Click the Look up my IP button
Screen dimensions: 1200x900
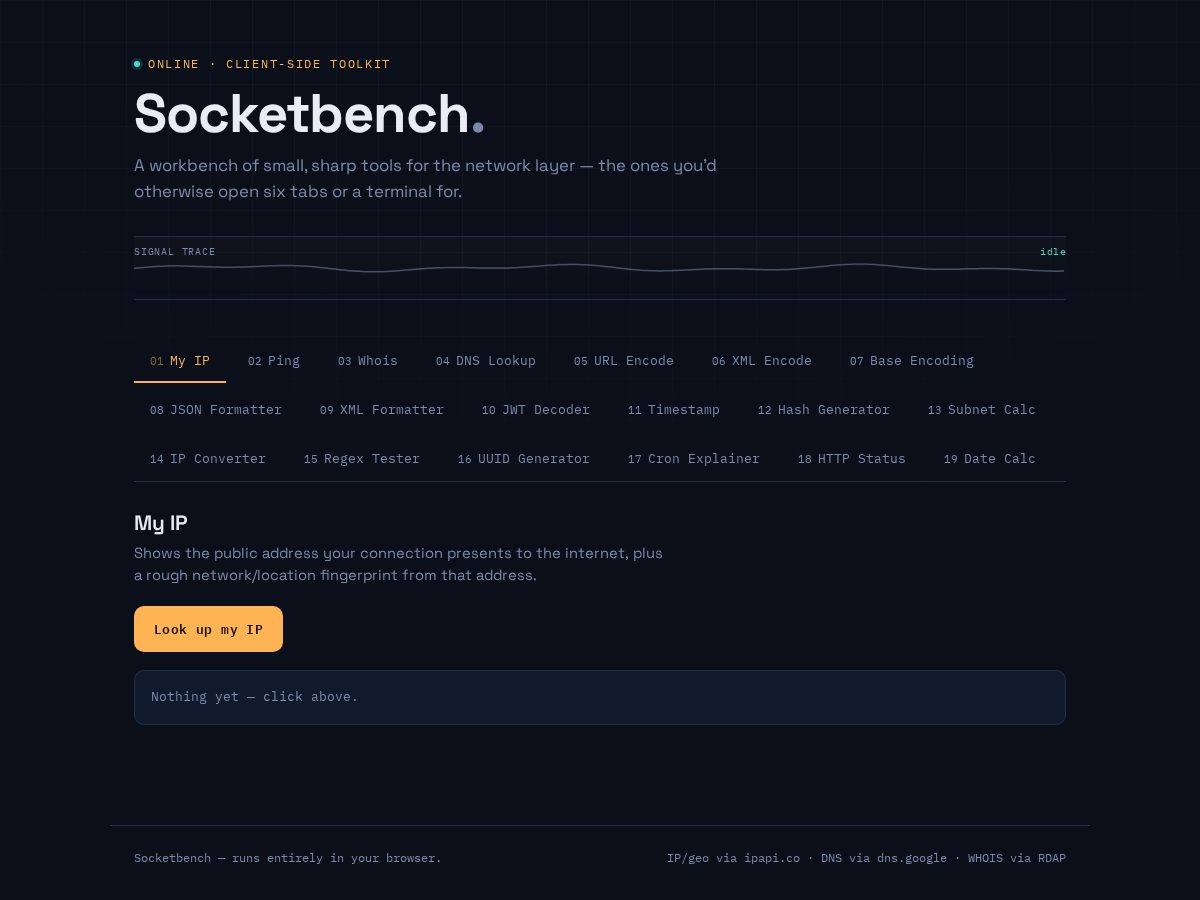pyautogui.click(x=208, y=629)
